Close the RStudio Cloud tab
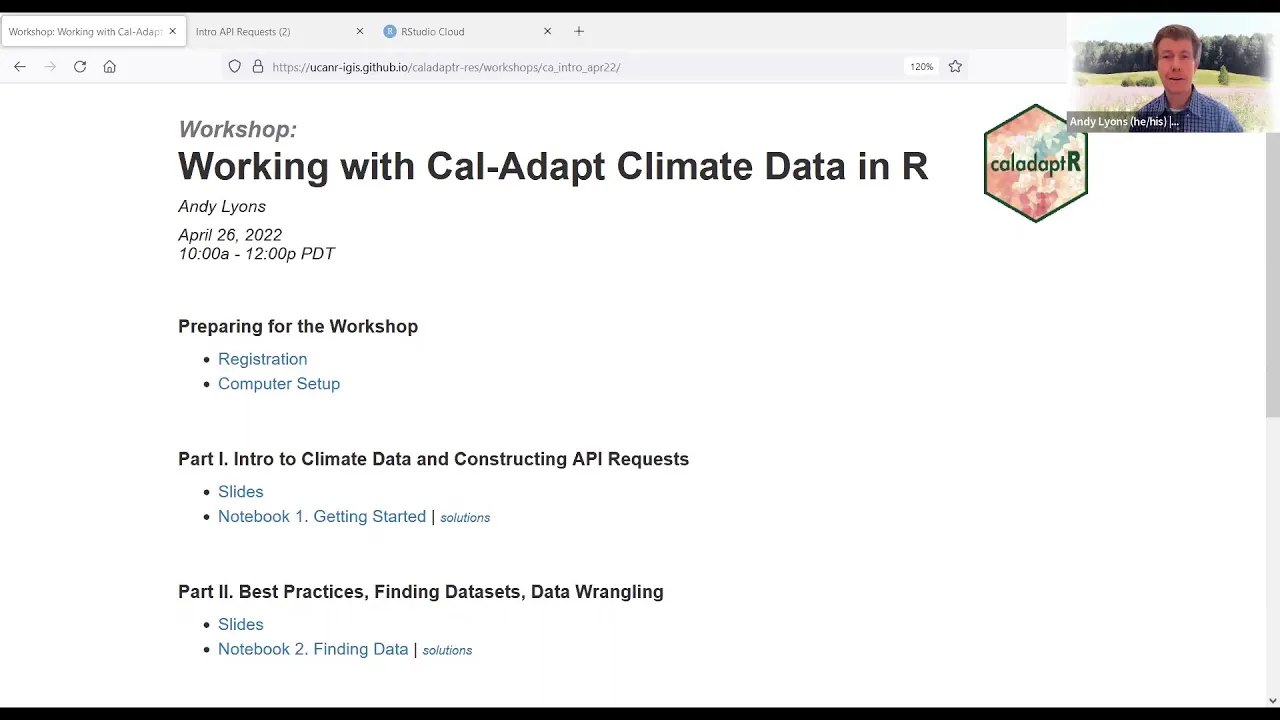The height and width of the screenshot is (720, 1280). [x=547, y=31]
